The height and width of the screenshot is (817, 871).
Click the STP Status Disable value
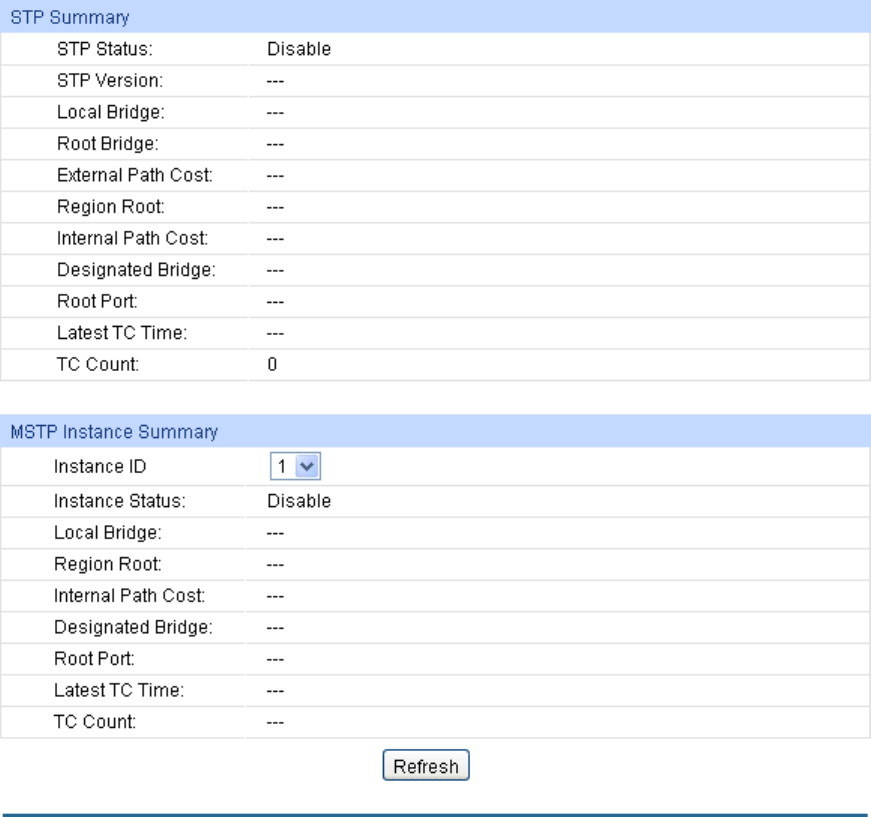coord(299,48)
